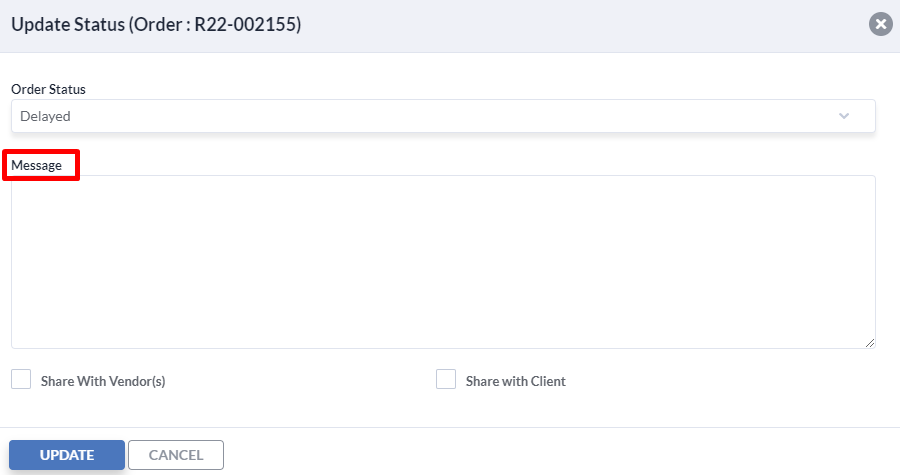Click the Message field label
This screenshot has width=900, height=475.
[x=36, y=165]
